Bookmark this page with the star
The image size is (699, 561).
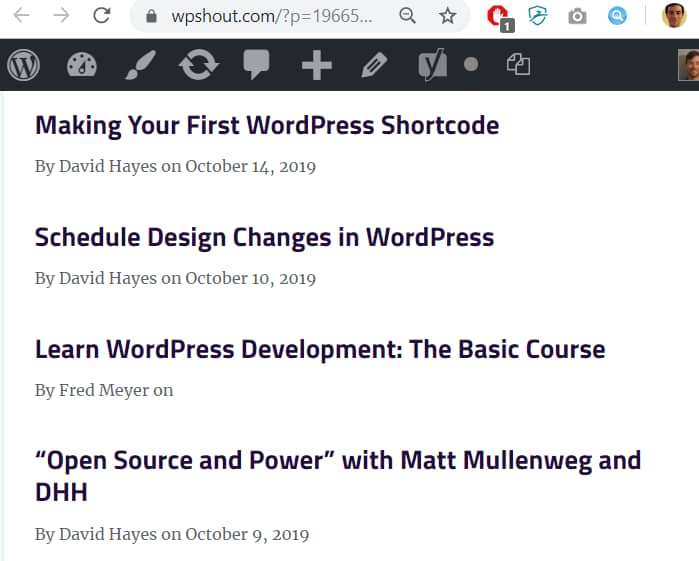(x=447, y=16)
